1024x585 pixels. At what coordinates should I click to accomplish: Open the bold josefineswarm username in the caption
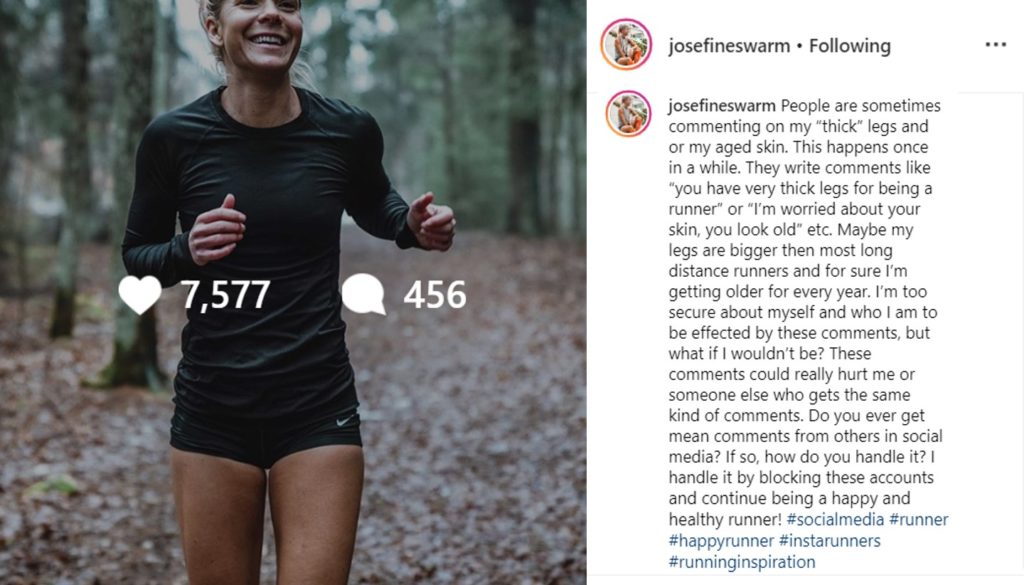pyautogui.click(x=722, y=106)
